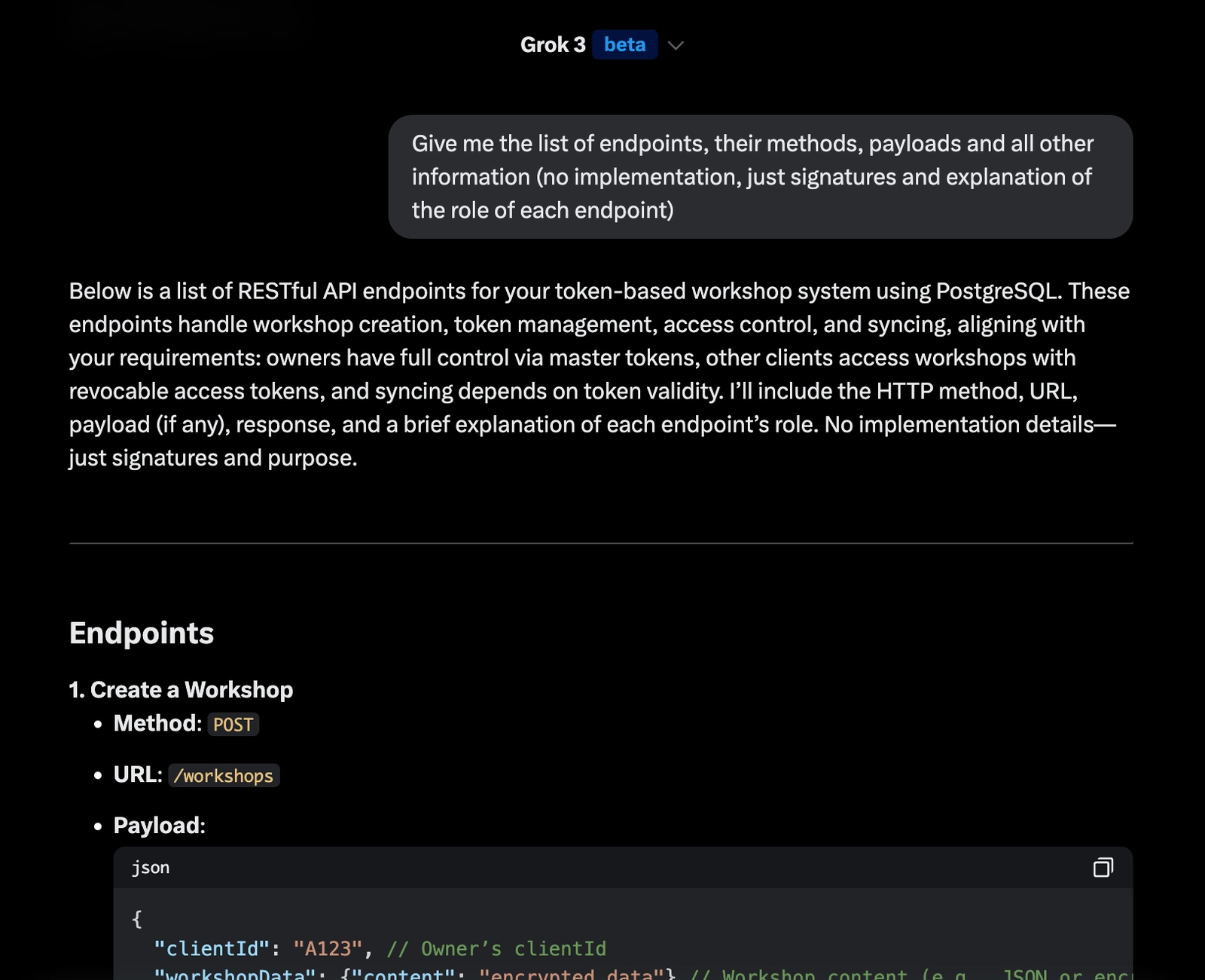1205x980 pixels.
Task: Click the Endpoints section heading
Action: (x=142, y=633)
